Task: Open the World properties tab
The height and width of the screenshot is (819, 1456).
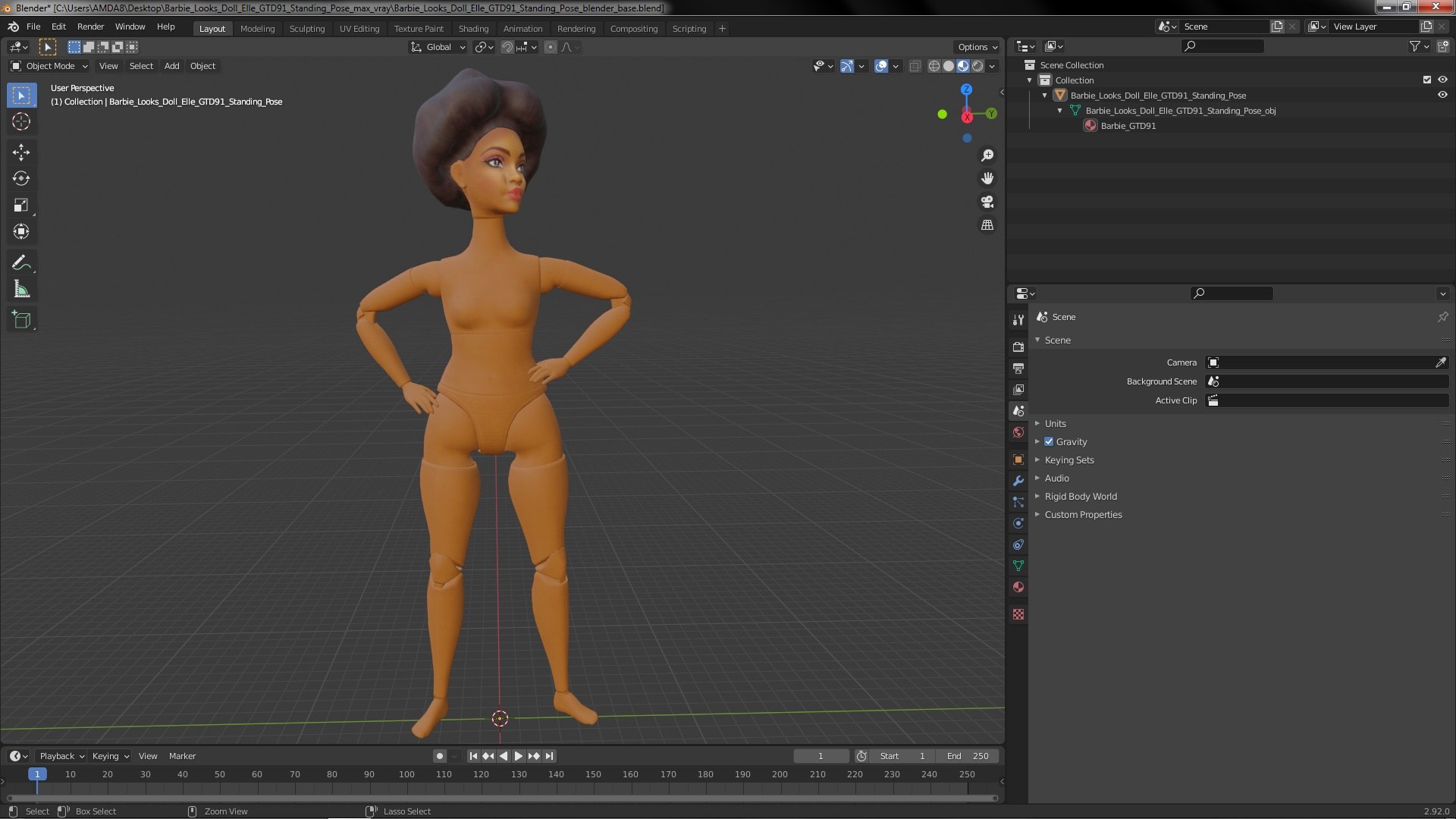Action: click(1018, 432)
